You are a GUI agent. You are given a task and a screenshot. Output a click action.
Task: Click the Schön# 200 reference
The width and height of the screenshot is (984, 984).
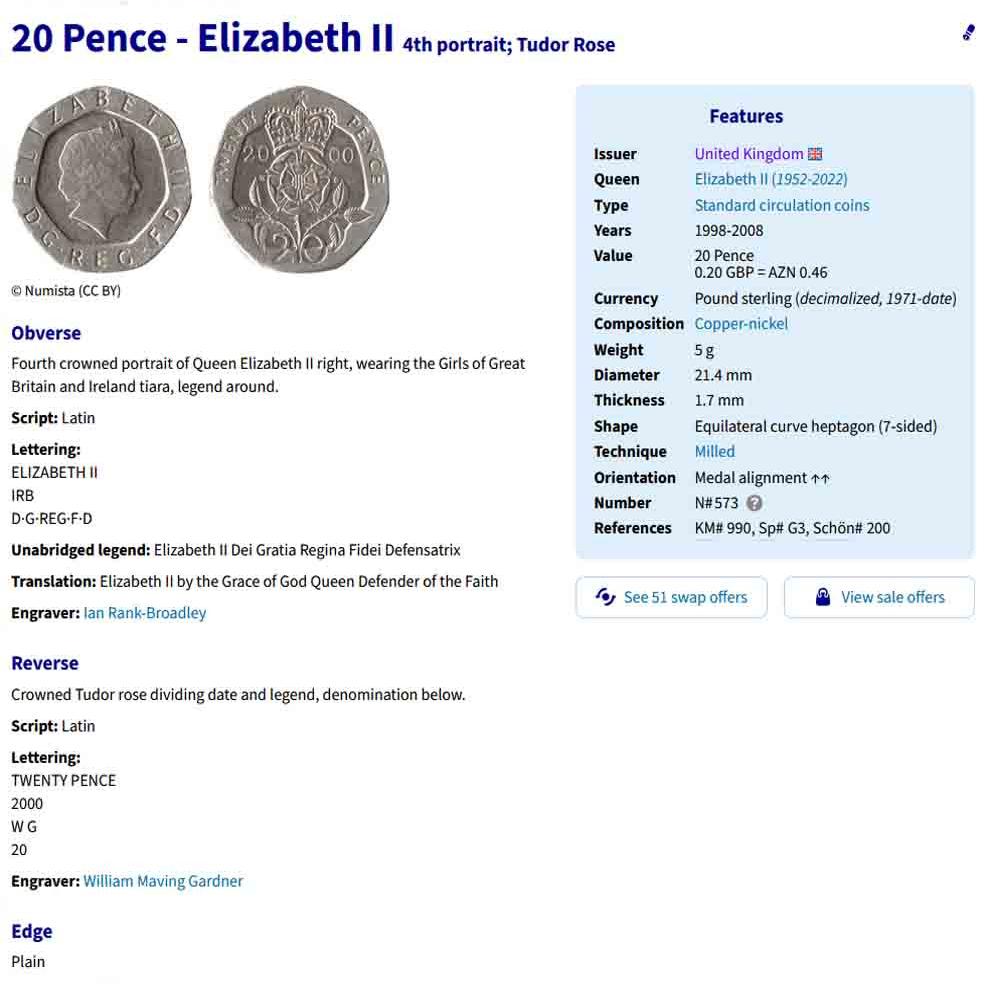pyautogui.click(x=852, y=528)
